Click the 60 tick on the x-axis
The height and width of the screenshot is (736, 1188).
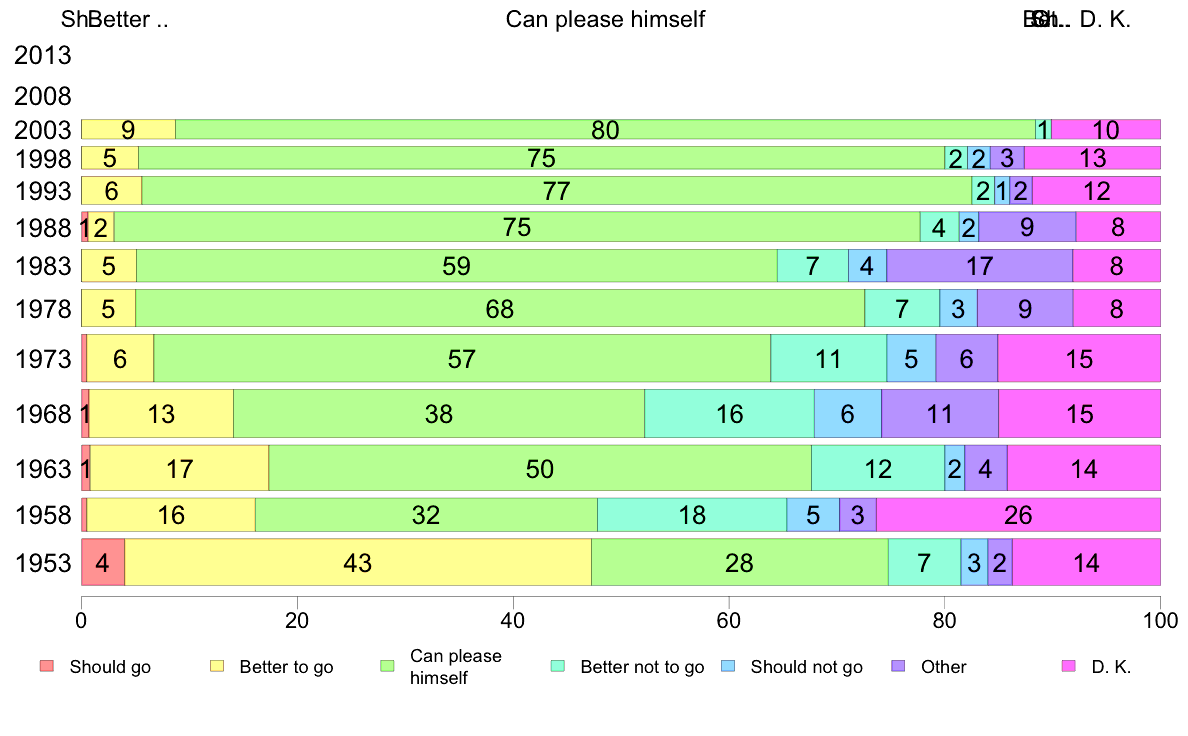click(728, 620)
